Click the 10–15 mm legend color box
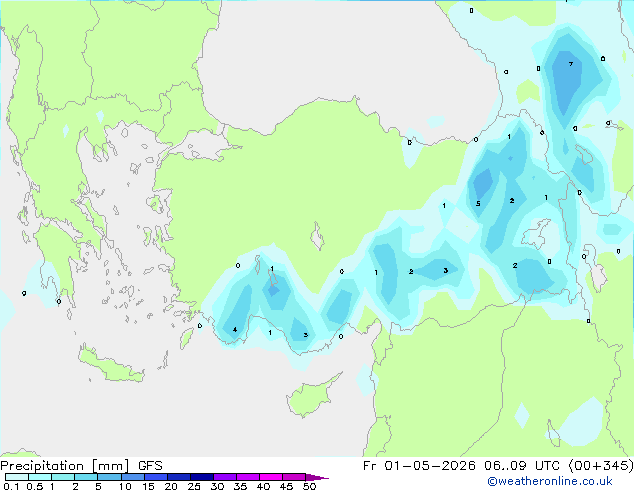 click(133, 477)
